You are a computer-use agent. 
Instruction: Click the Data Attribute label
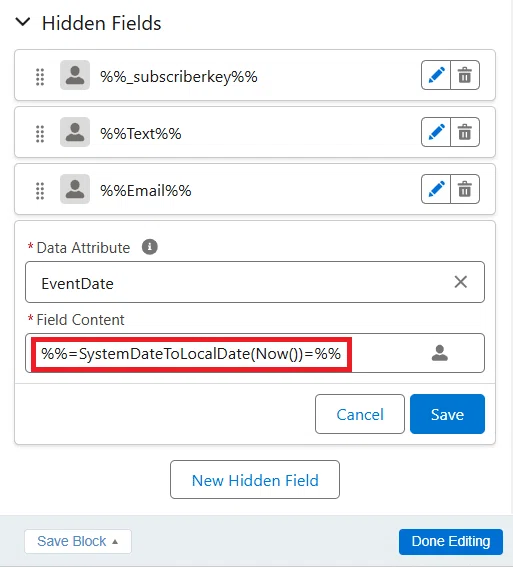83,248
